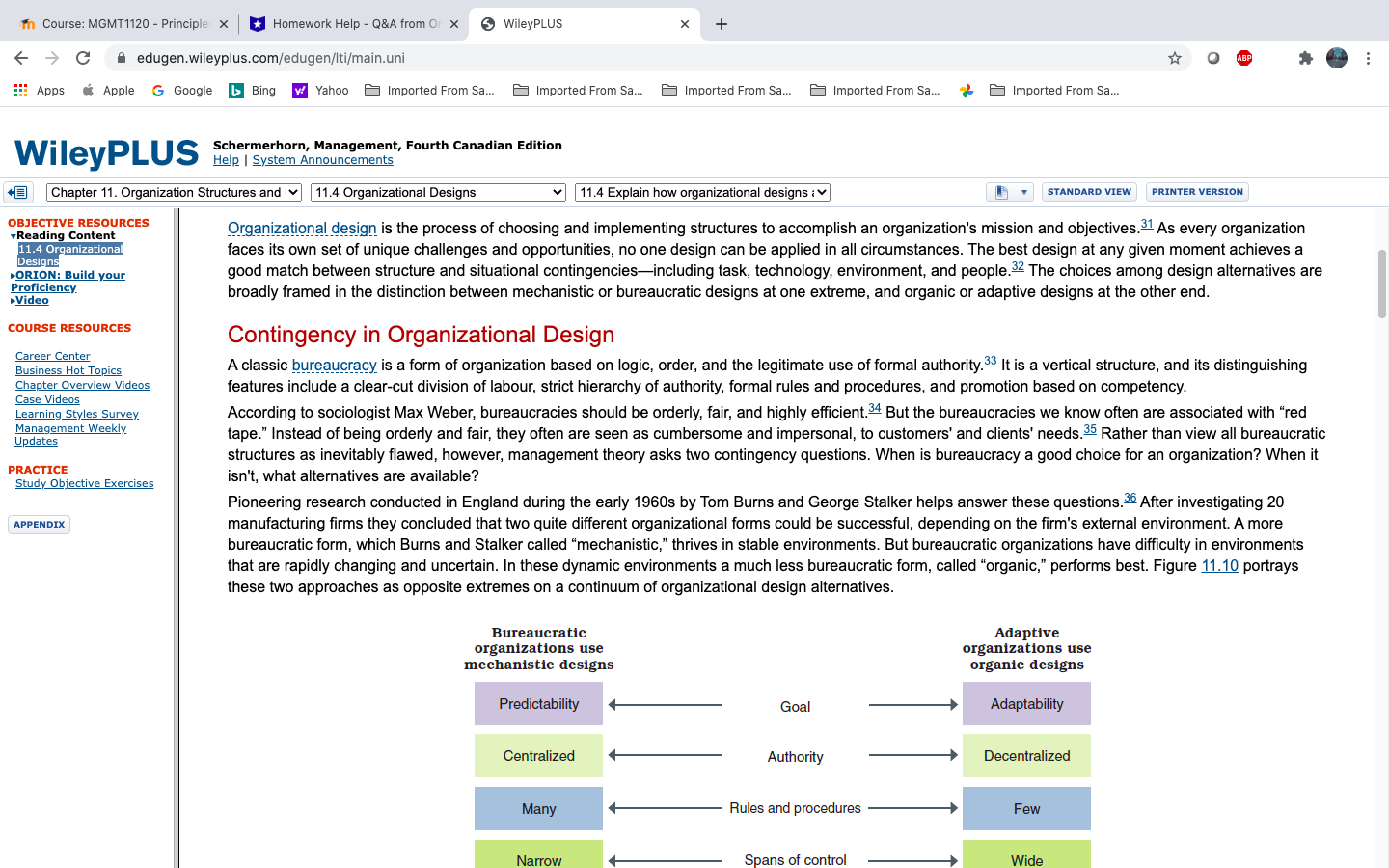Open Chapter Overview Videos link
Screen dimensions: 1389x868
82,385
